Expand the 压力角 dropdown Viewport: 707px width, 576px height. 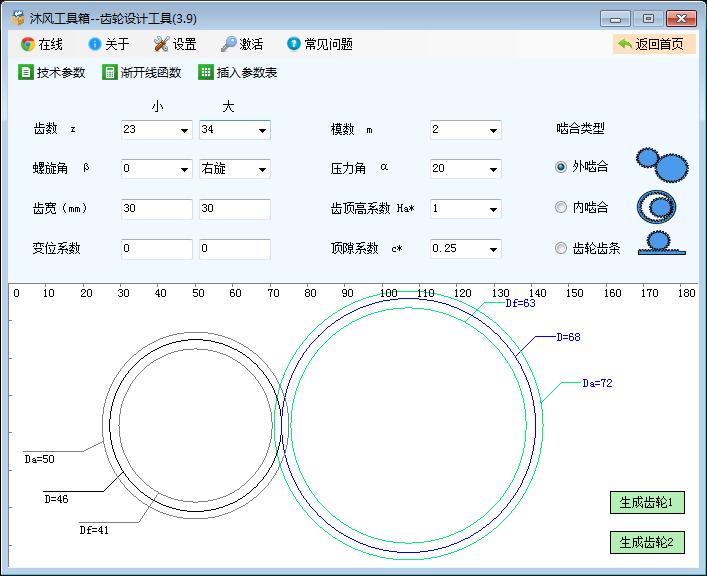pyautogui.click(x=493, y=169)
